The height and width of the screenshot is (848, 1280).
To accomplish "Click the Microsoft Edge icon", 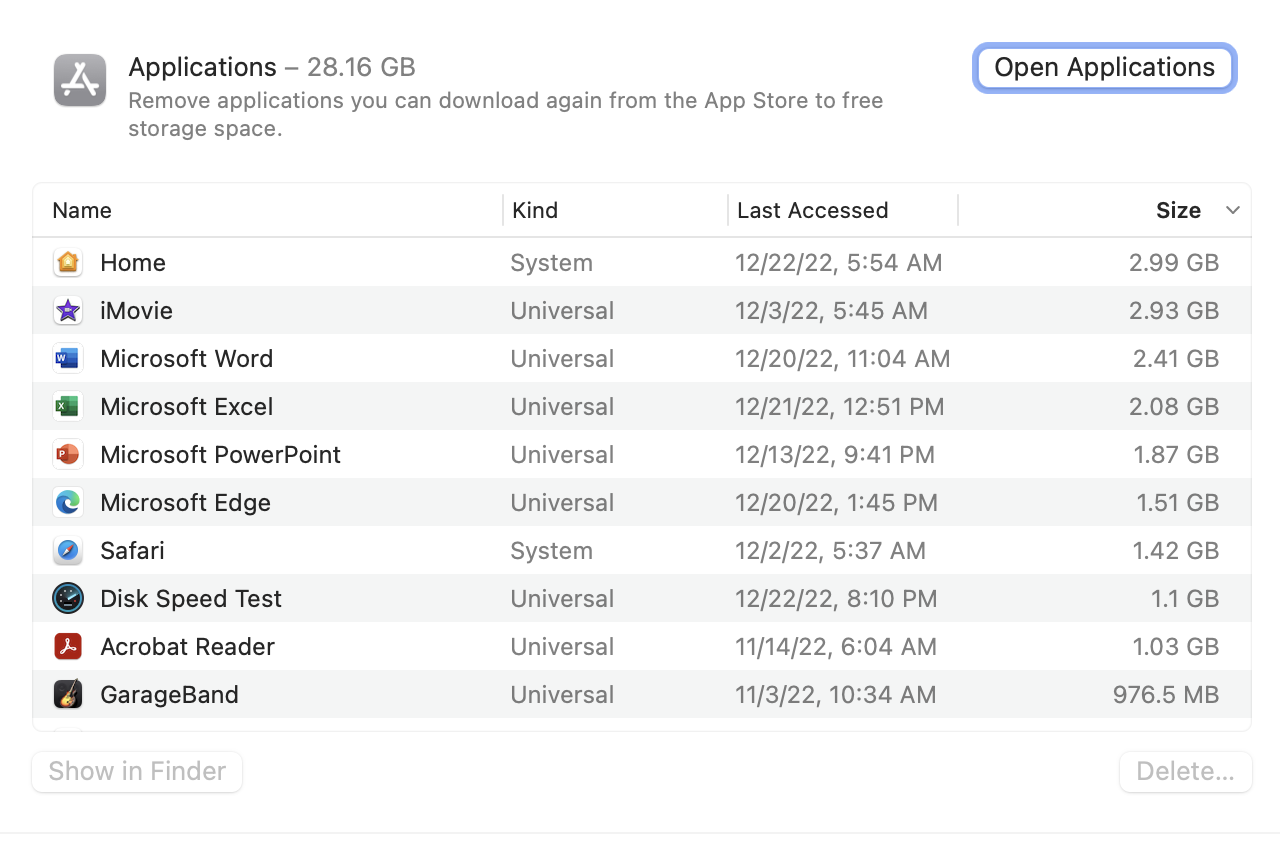I will [x=68, y=503].
